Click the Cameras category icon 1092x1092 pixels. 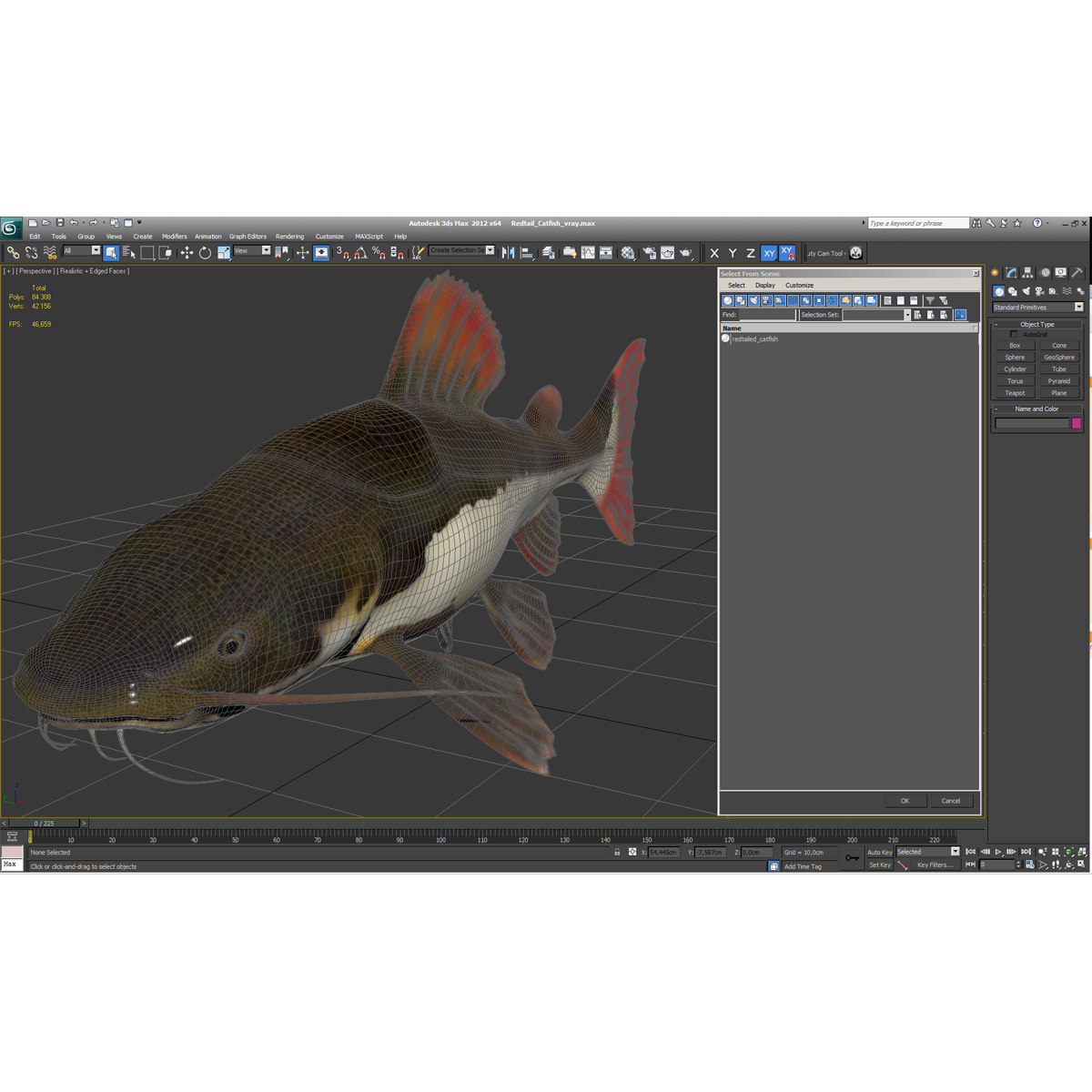point(1040,291)
